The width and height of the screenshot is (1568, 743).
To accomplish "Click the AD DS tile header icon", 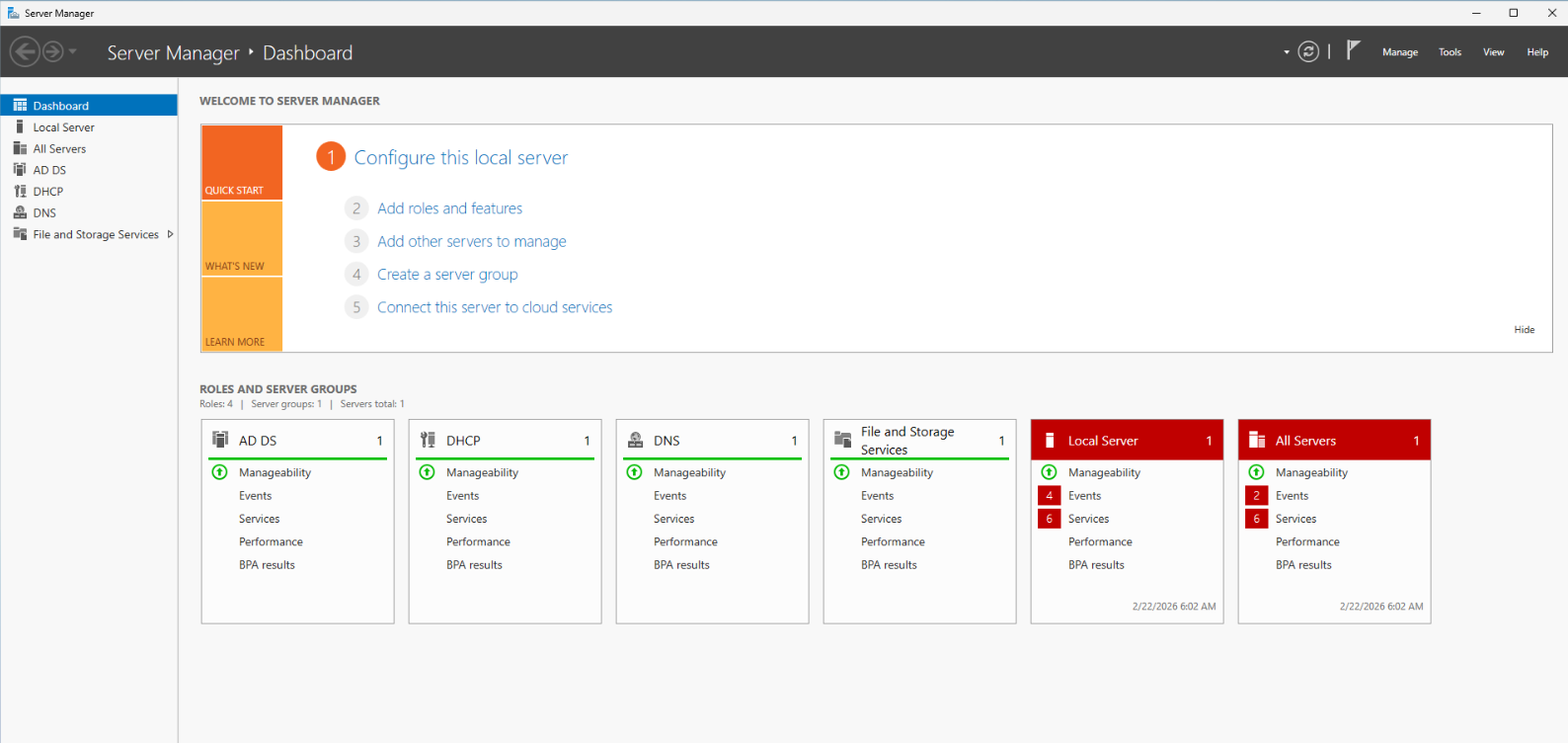I will pyautogui.click(x=220, y=440).
